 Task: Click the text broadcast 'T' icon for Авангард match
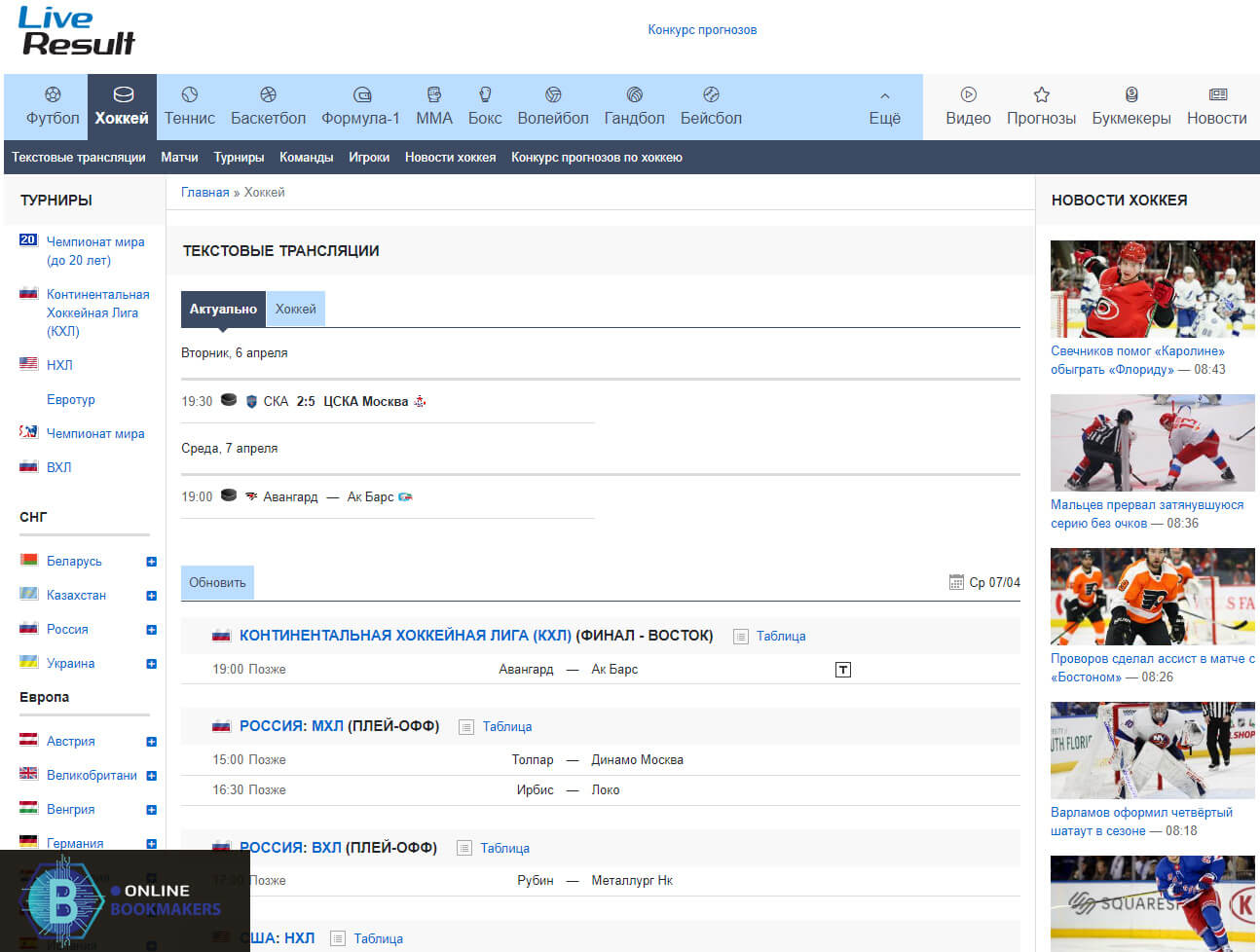click(x=843, y=670)
